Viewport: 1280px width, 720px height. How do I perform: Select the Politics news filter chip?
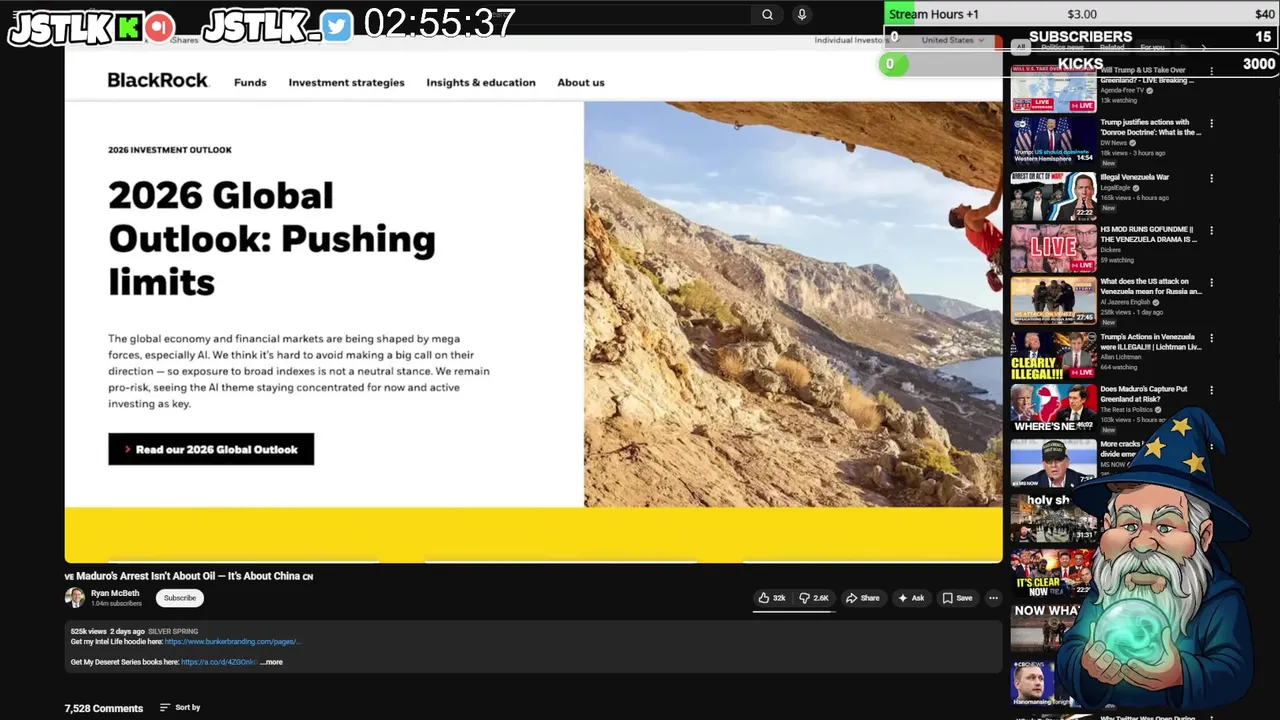pos(1062,47)
